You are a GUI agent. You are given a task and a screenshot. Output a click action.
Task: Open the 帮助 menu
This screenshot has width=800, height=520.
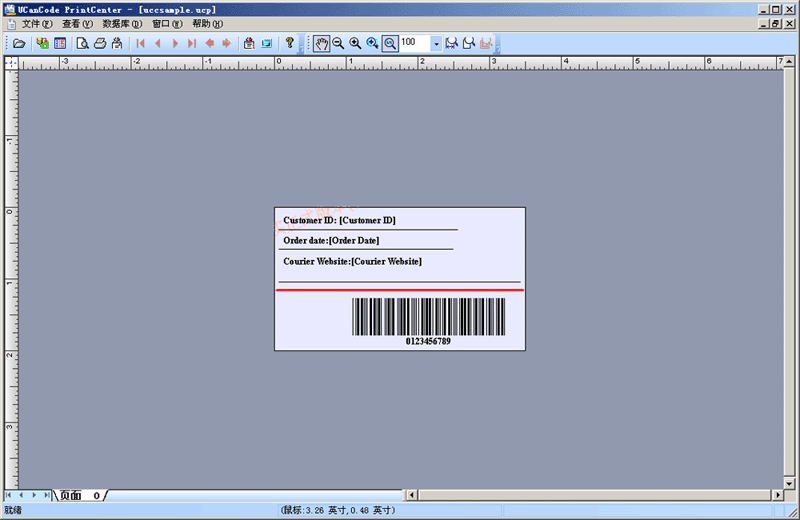click(x=207, y=23)
